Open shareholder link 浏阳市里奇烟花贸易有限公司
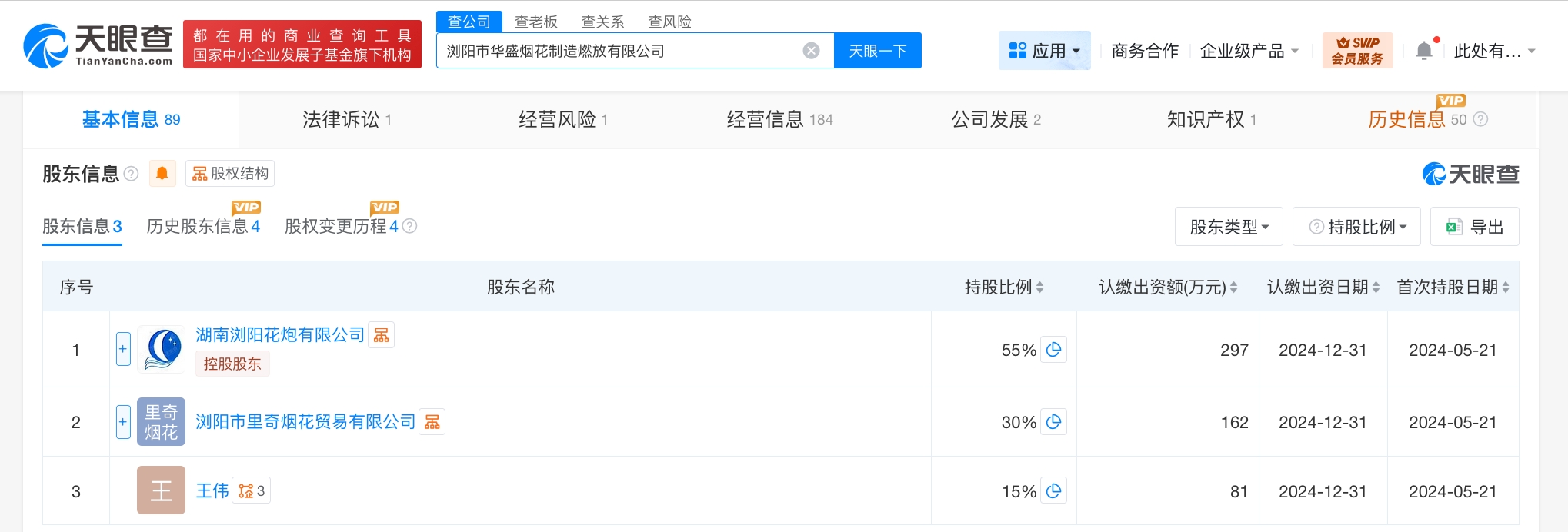The width and height of the screenshot is (1568, 532). [305, 421]
